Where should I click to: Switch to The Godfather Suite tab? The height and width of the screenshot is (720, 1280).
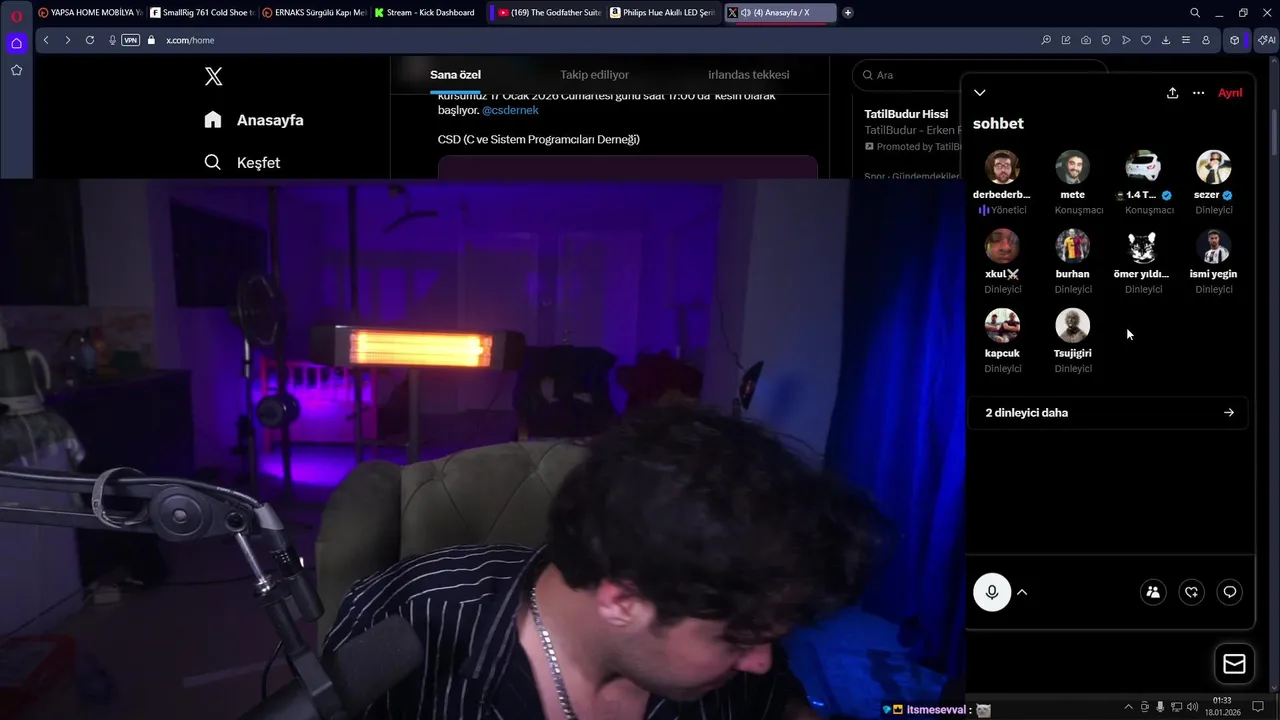pos(550,13)
